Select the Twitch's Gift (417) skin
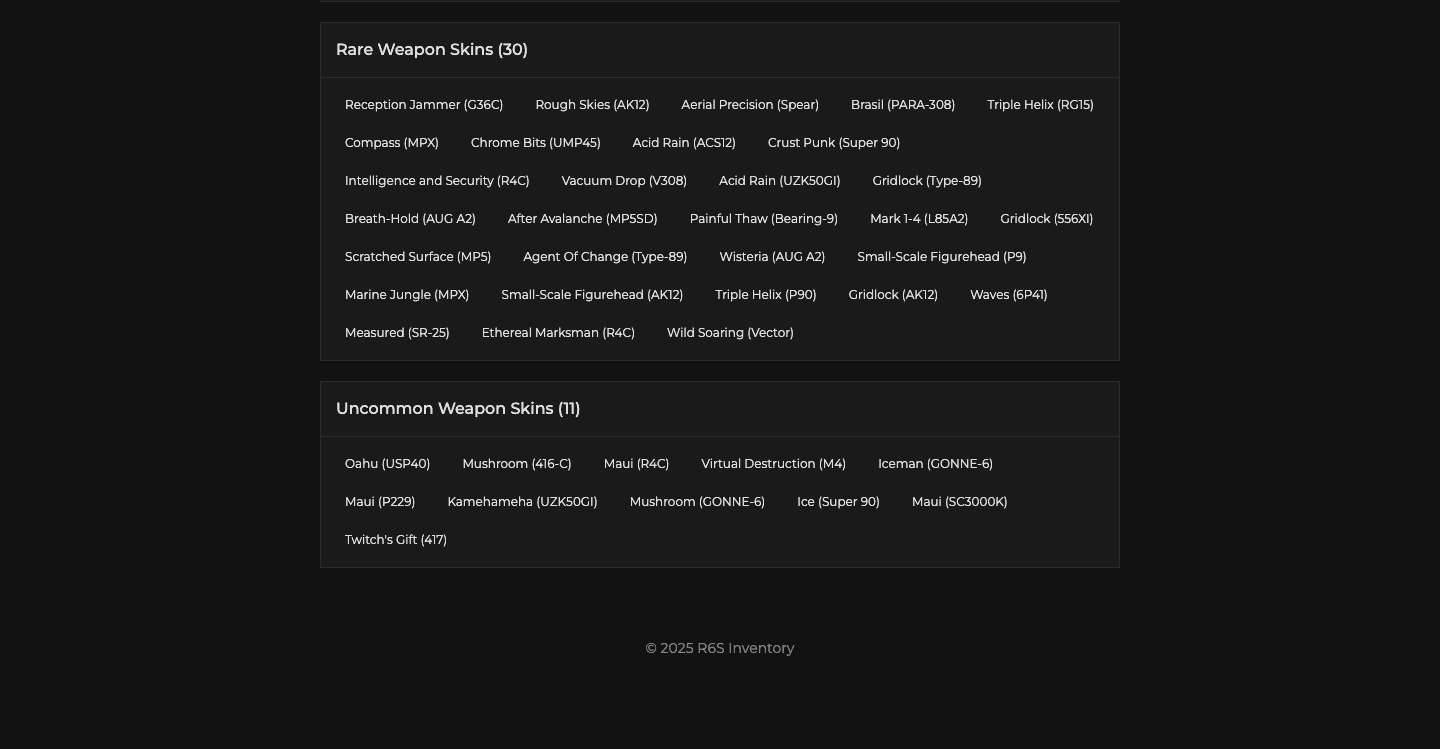This screenshot has width=1440, height=749. (x=396, y=540)
